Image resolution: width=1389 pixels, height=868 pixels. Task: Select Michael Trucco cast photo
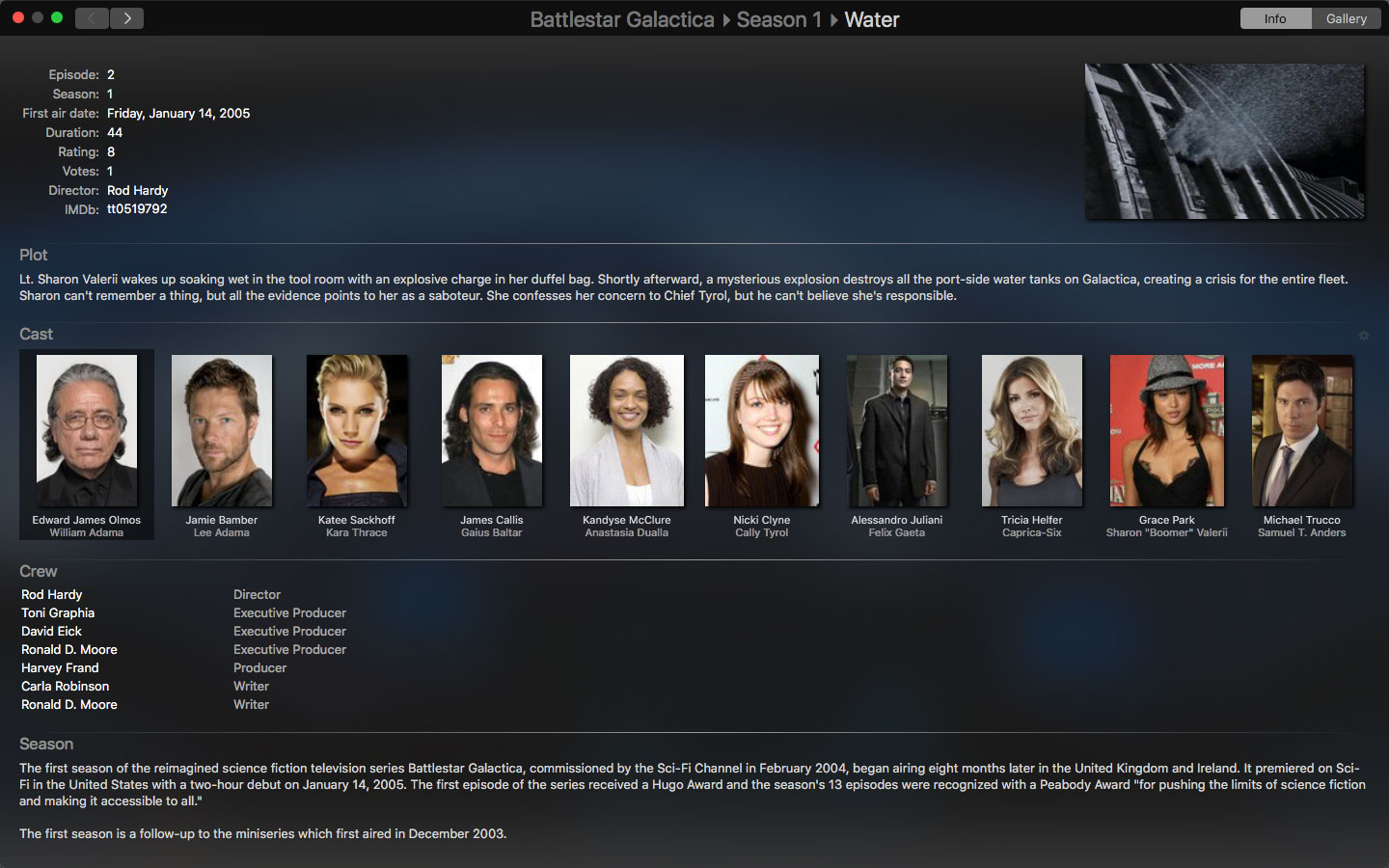coord(1302,430)
